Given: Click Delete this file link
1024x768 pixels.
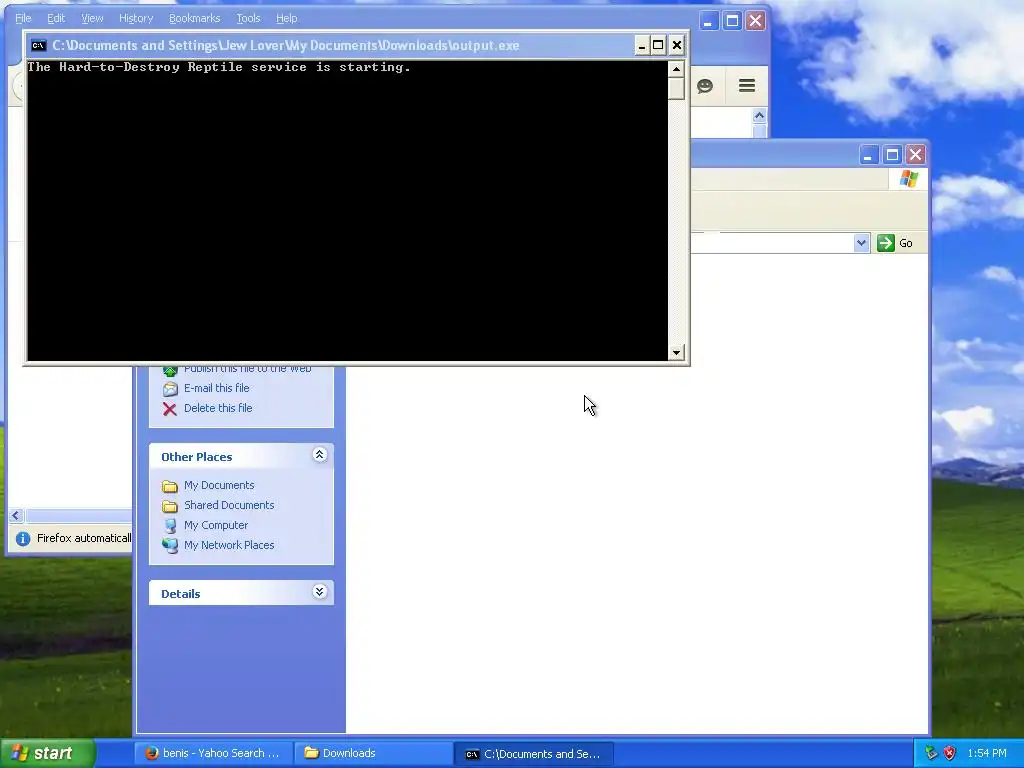Looking at the screenshot, I should (217, 408).
